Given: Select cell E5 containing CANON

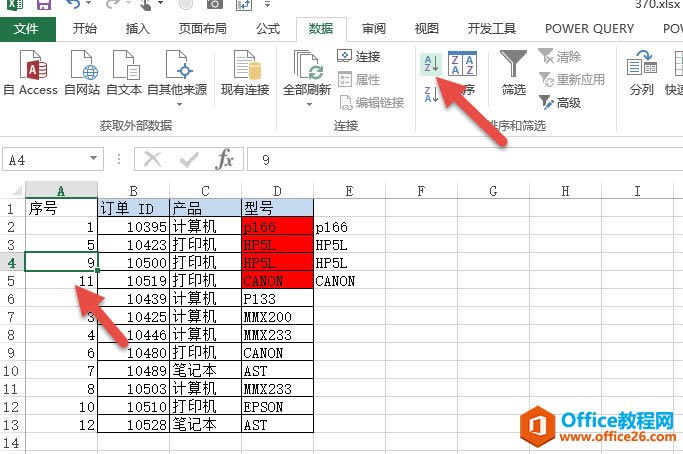Looking at the screenshot, I should (349, 281).
